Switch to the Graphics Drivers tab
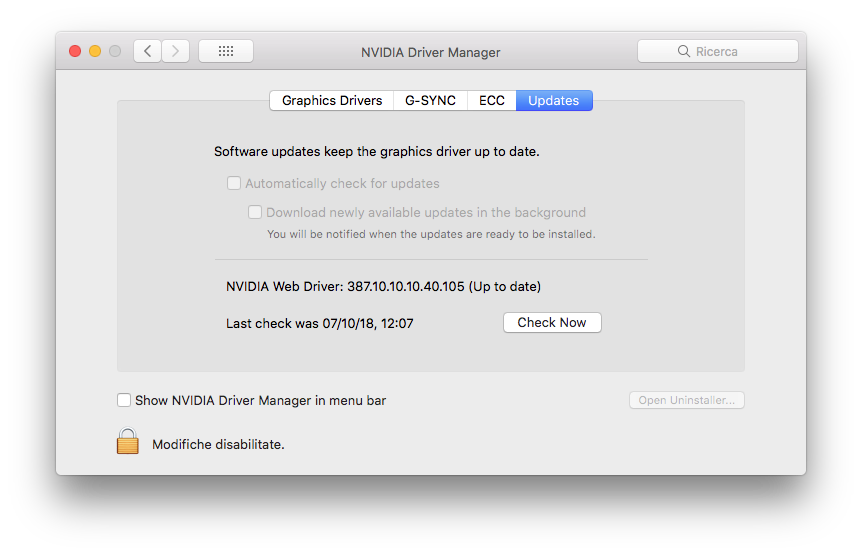This screenshot has width=862, height=555. pos(332,101)
